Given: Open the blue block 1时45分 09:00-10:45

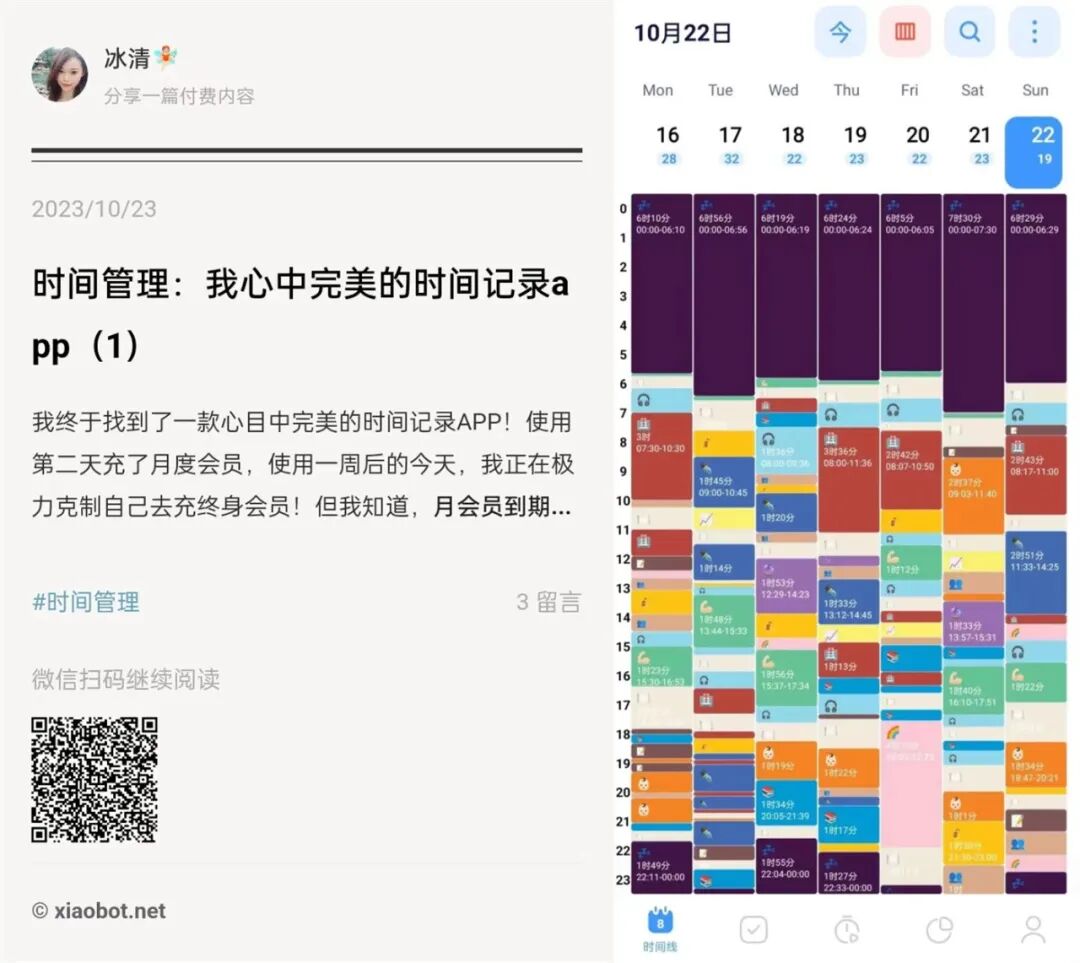Looking at the screenshot, I should [x=724, y=482].
